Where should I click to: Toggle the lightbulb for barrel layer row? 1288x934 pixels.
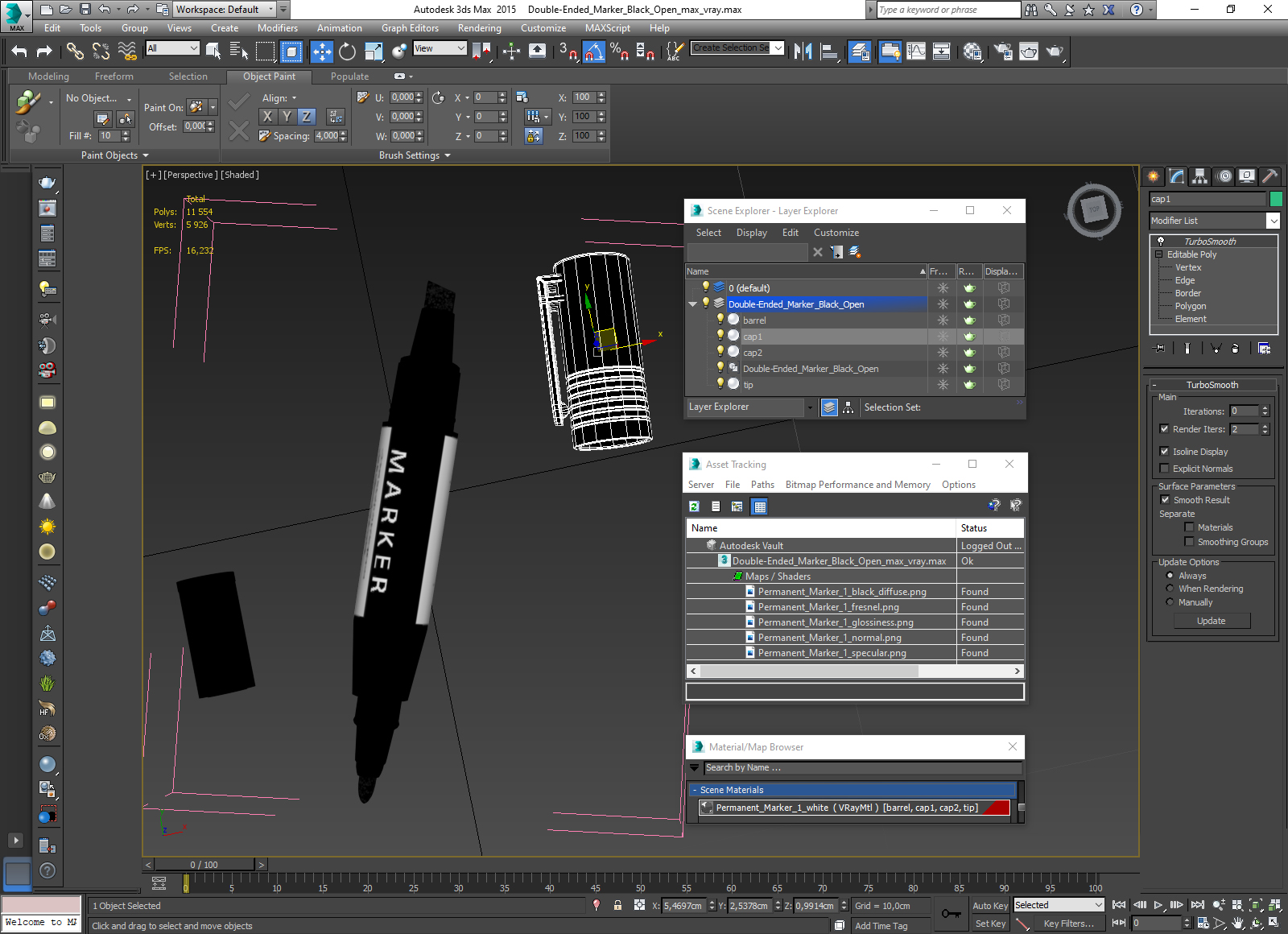pyautogui.click(x=720, y=320)
